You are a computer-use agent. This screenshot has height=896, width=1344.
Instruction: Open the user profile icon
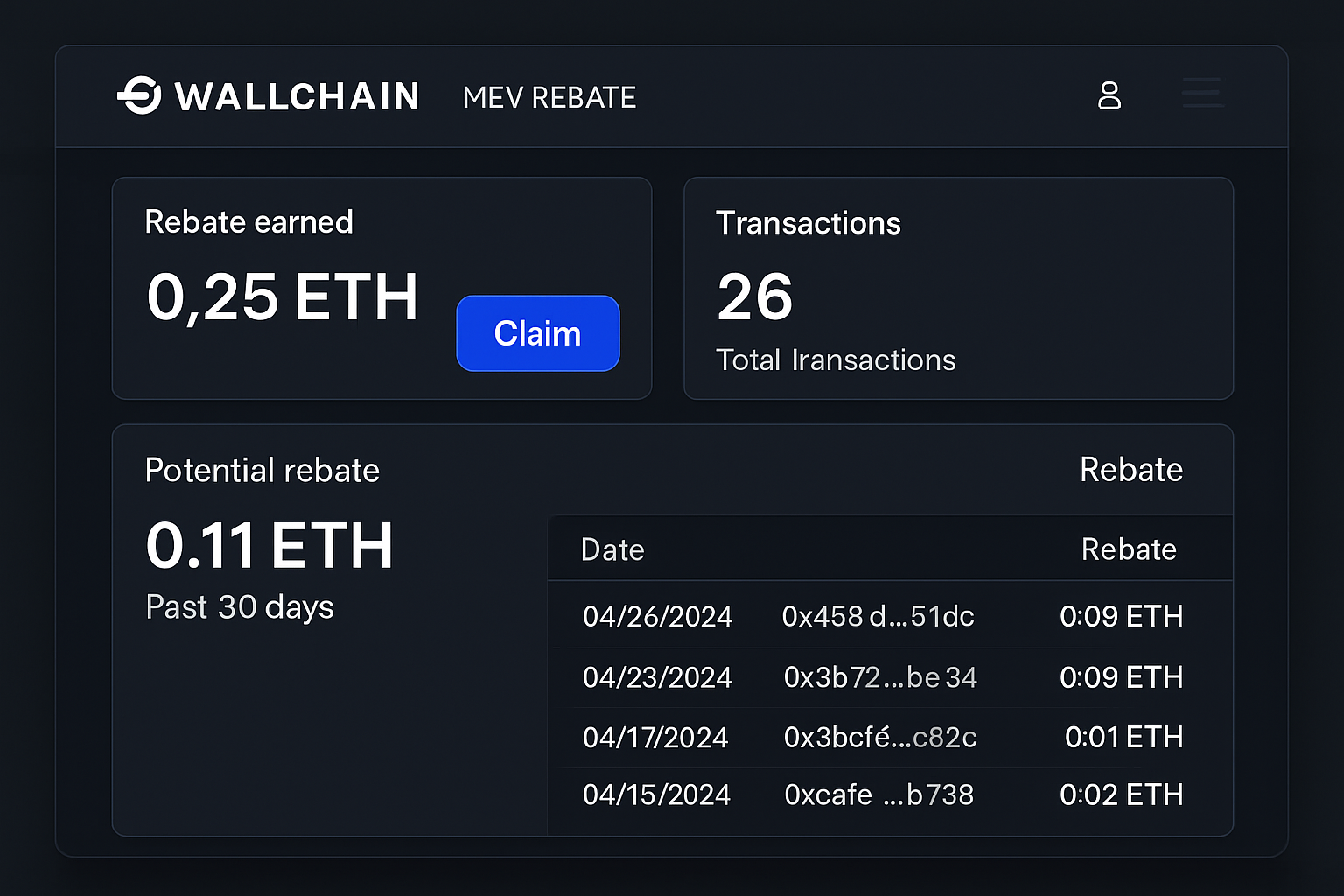click(1109, 96)
